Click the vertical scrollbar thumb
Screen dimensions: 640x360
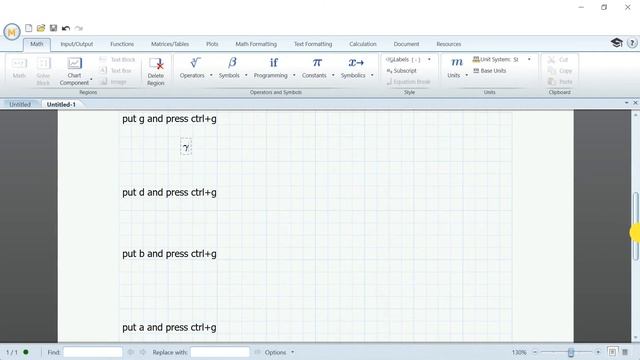click(636, 226)
